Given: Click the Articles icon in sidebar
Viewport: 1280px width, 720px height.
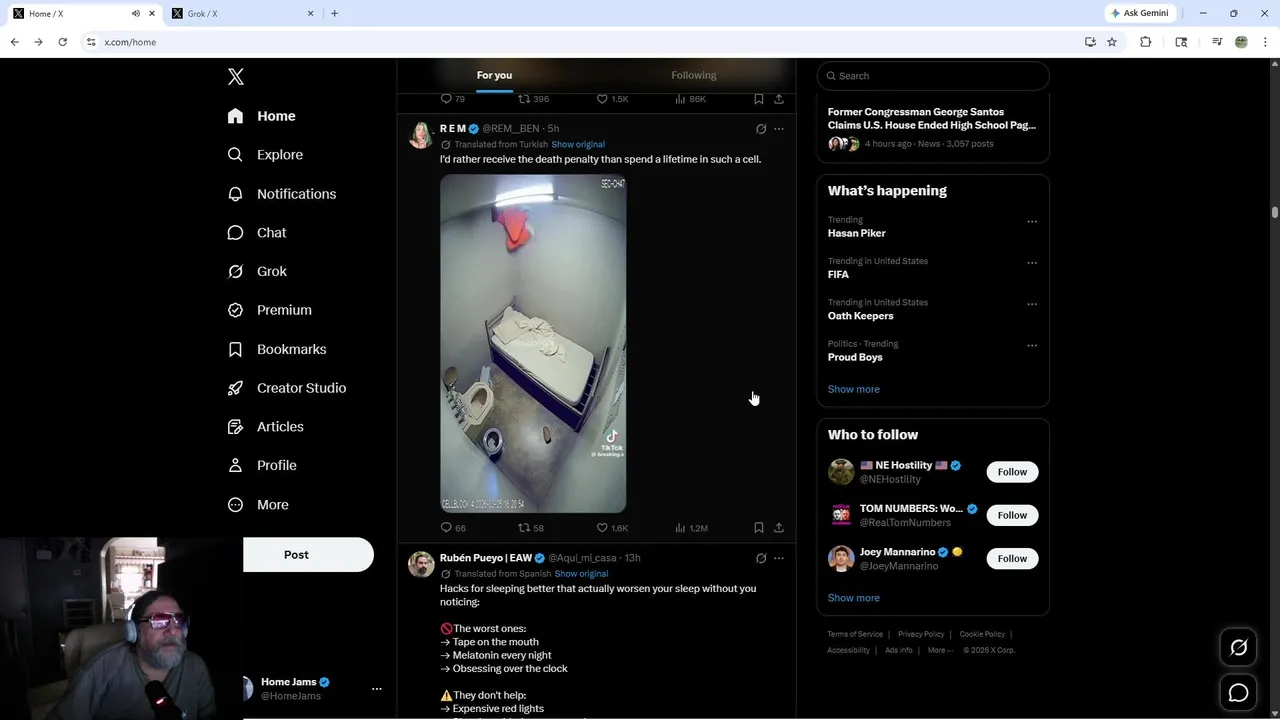Looking at the screenshot, I should coord(235,427).
